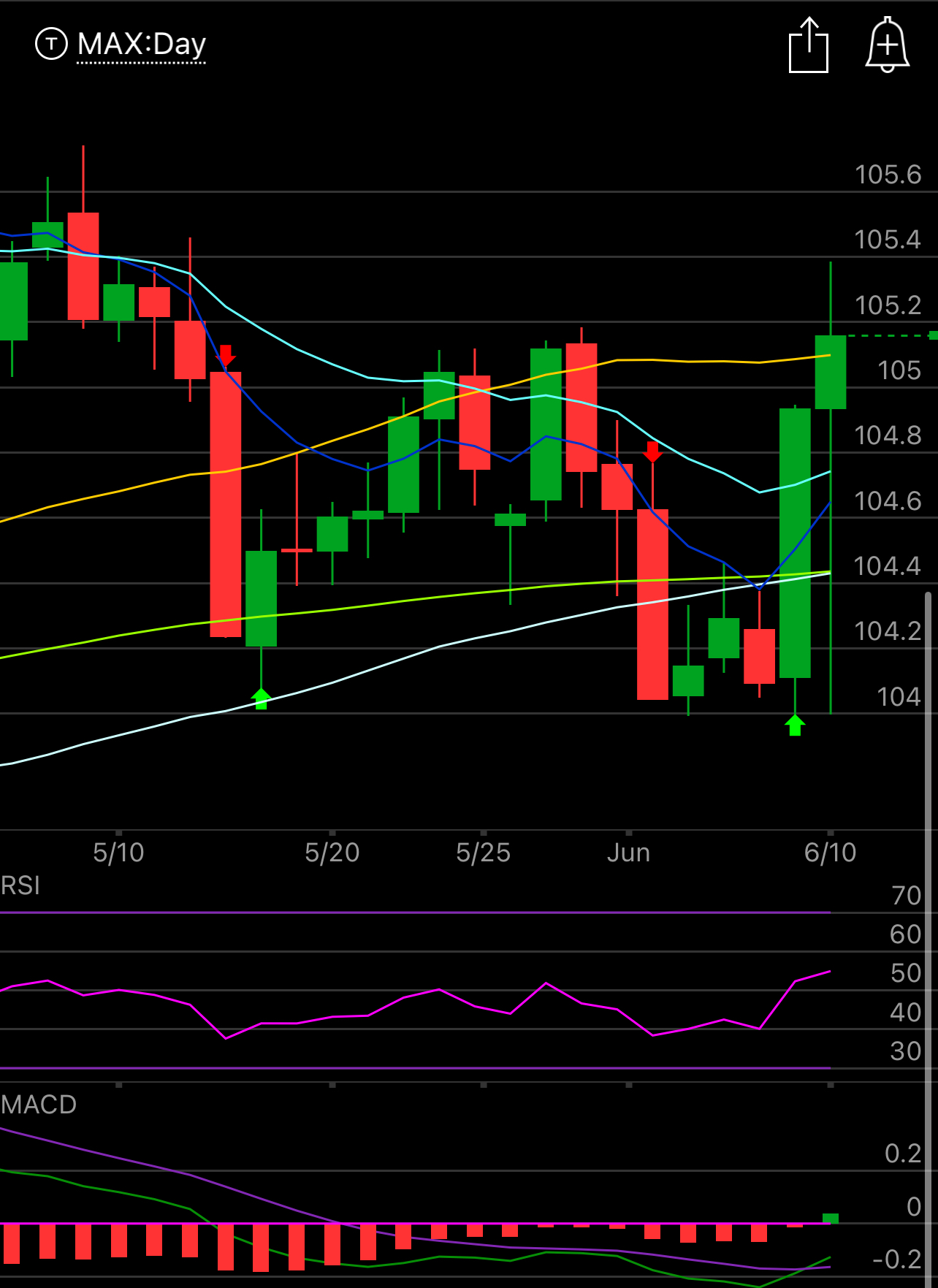Tap the 5/10 date label
938x1288 pixels.
[118, 853]
